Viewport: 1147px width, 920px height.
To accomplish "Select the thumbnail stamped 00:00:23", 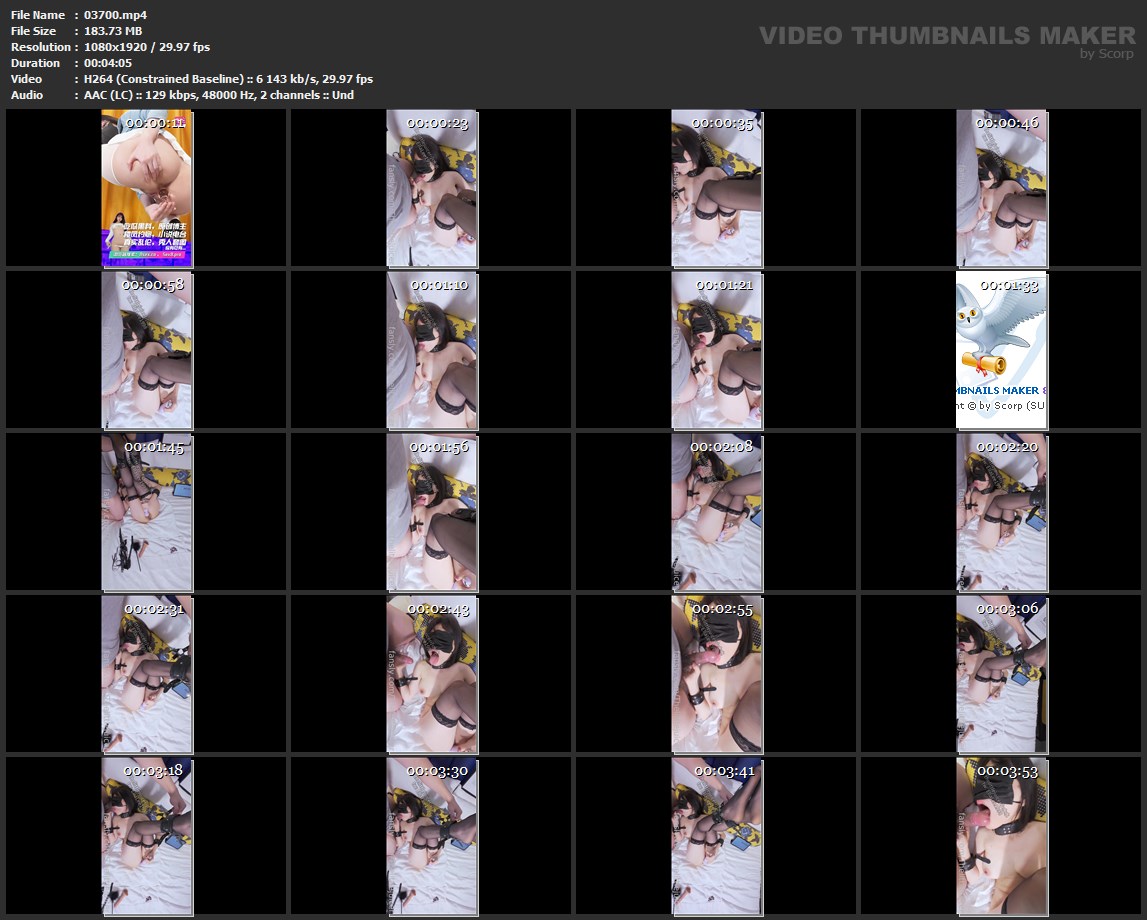I will coord(432,188).
